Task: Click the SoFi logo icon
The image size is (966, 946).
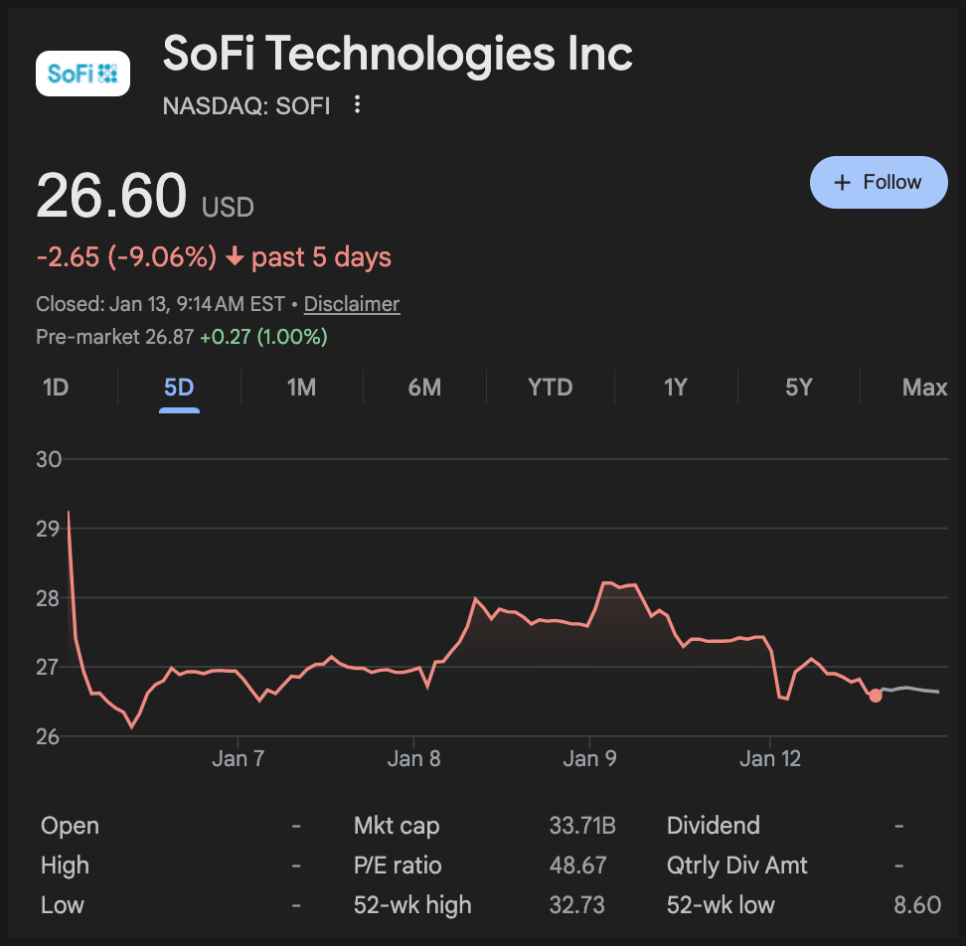Action: click(x=83, y=73)
